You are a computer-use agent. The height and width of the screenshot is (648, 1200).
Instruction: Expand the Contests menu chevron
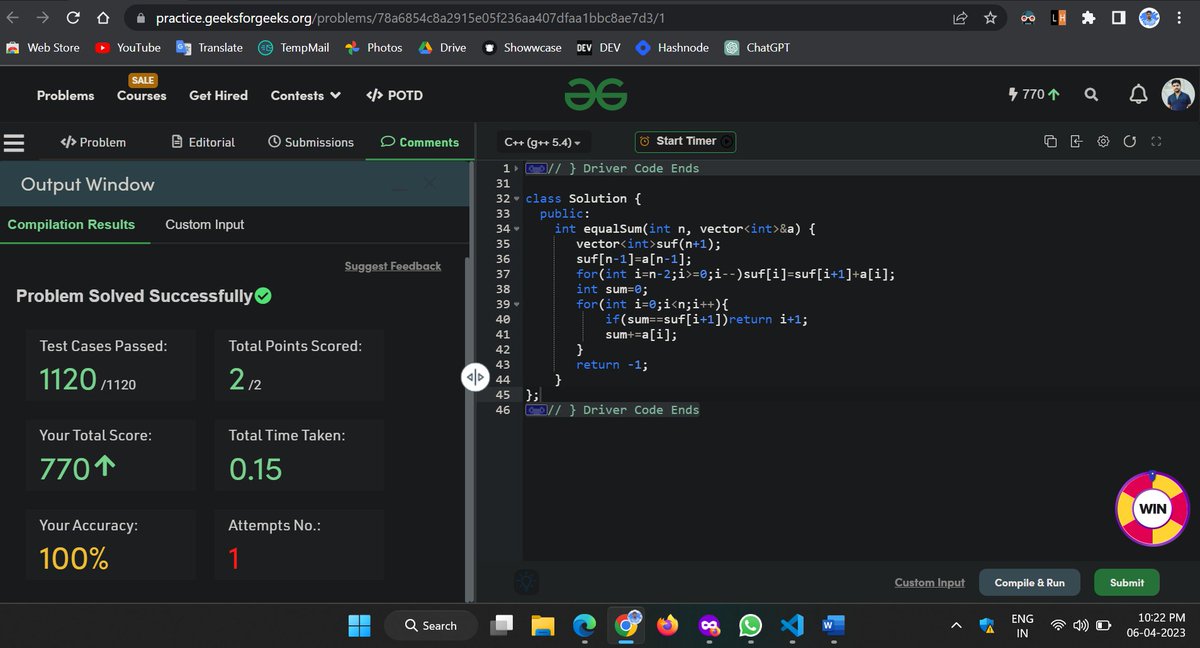click(335, 95)
